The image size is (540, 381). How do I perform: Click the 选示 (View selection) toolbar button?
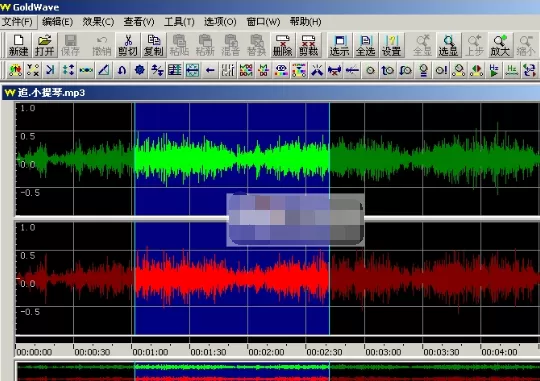pyautogui.click(x=340, y=45)
